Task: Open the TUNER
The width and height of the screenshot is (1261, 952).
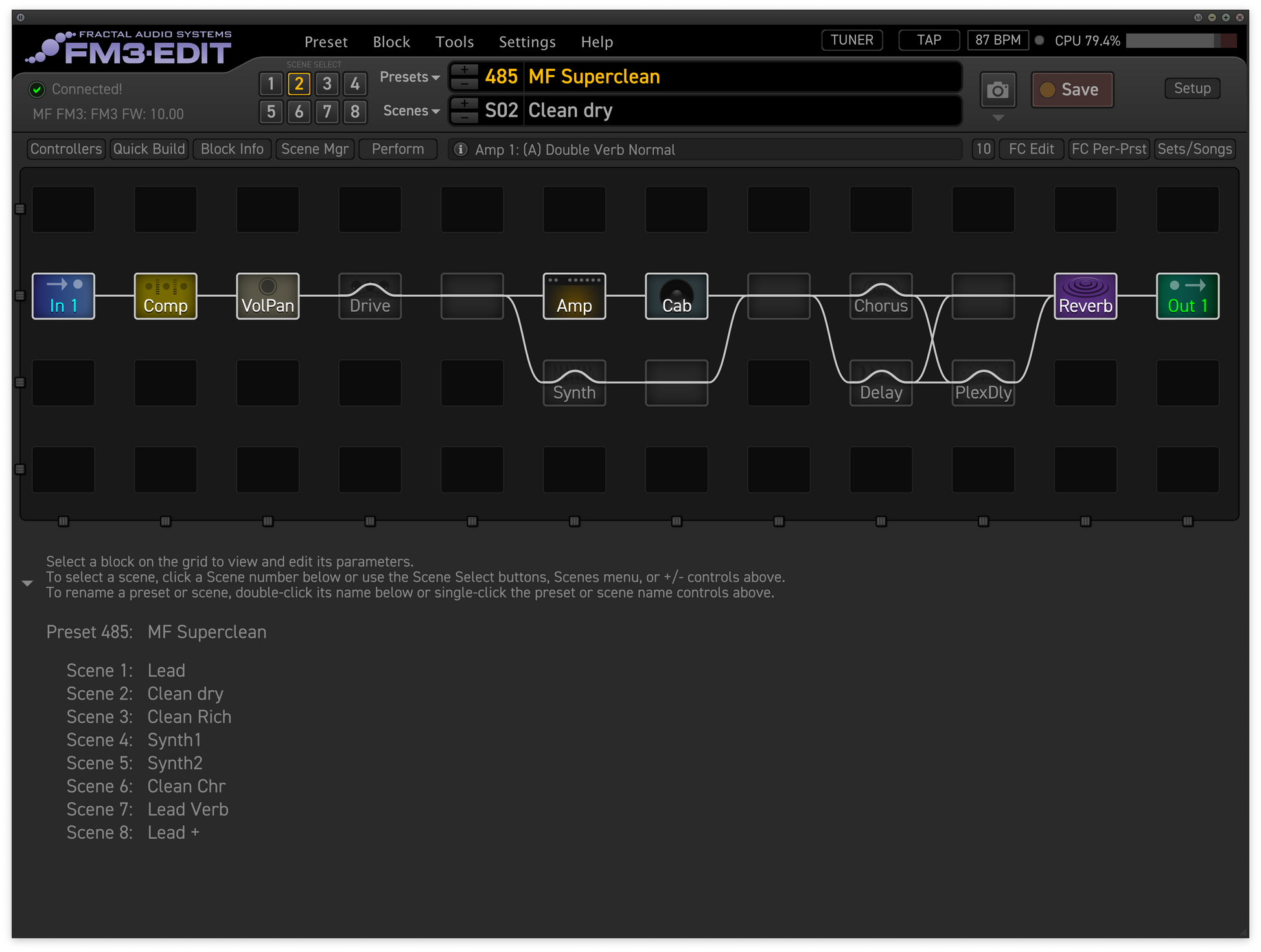Action: coord(851,40)
